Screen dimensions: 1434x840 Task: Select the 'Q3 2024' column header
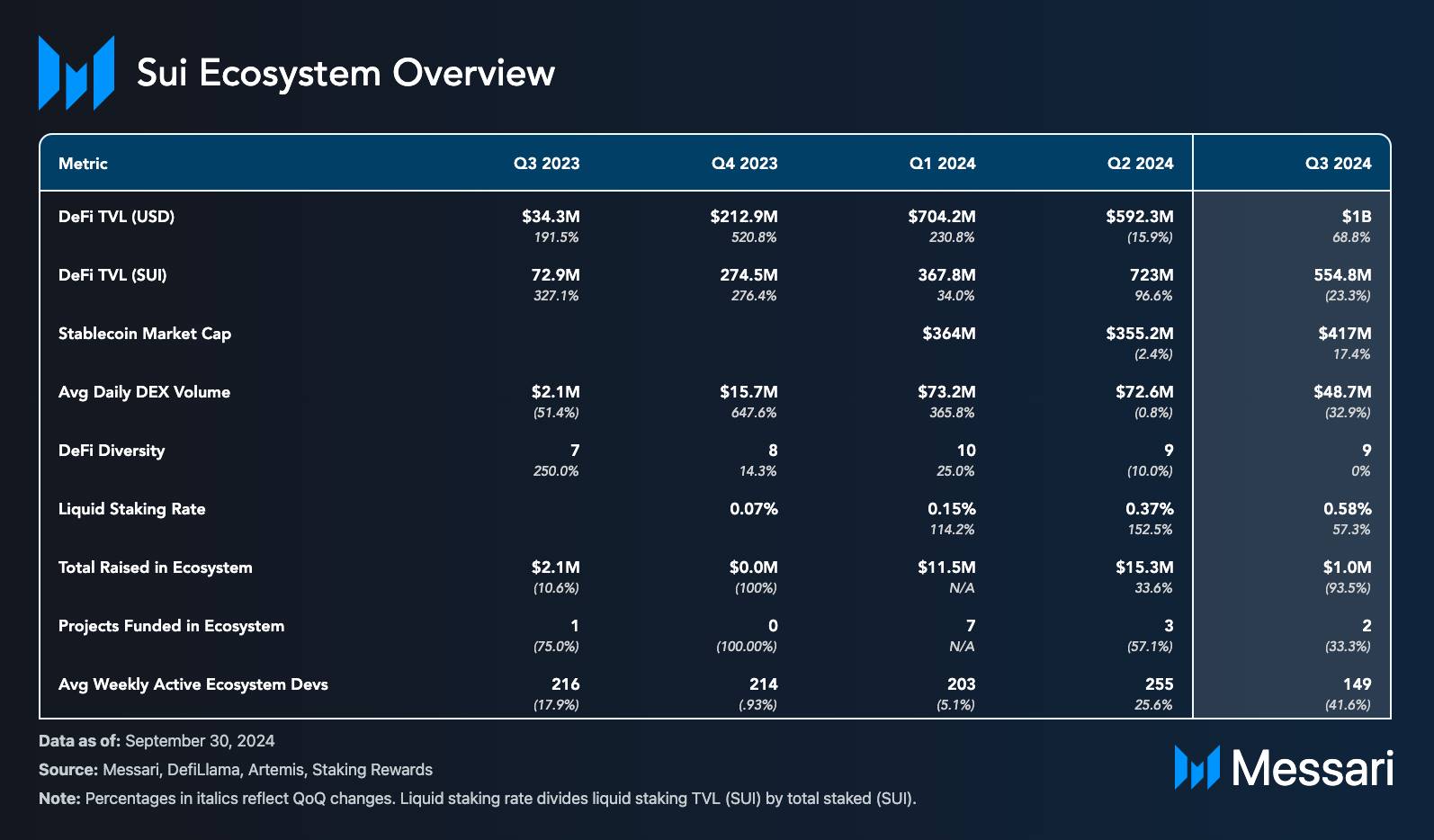(1339, 164)
